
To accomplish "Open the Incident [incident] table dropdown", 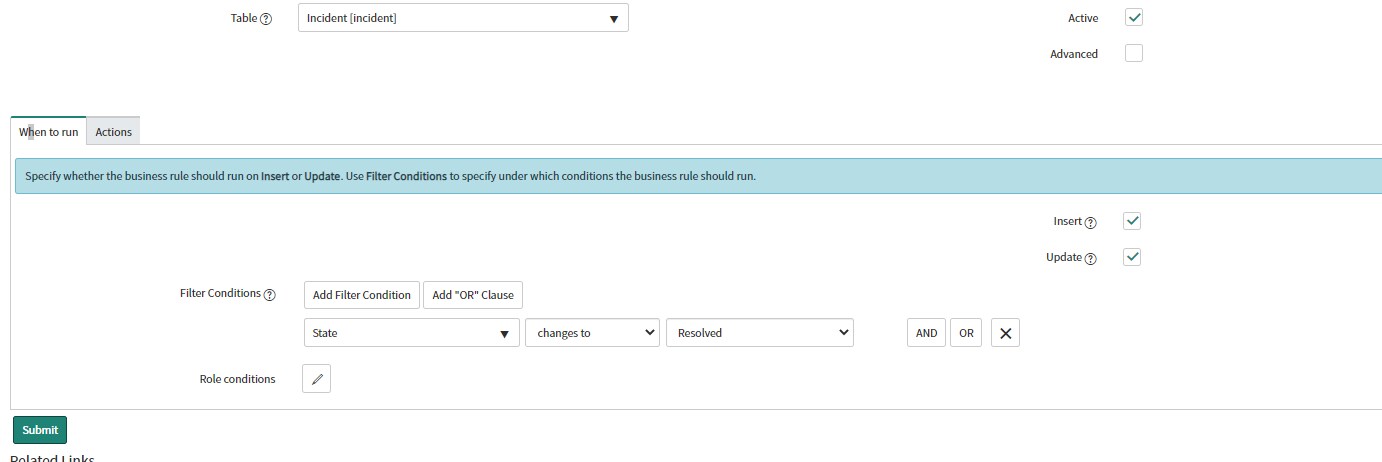I will pos(463,18).
